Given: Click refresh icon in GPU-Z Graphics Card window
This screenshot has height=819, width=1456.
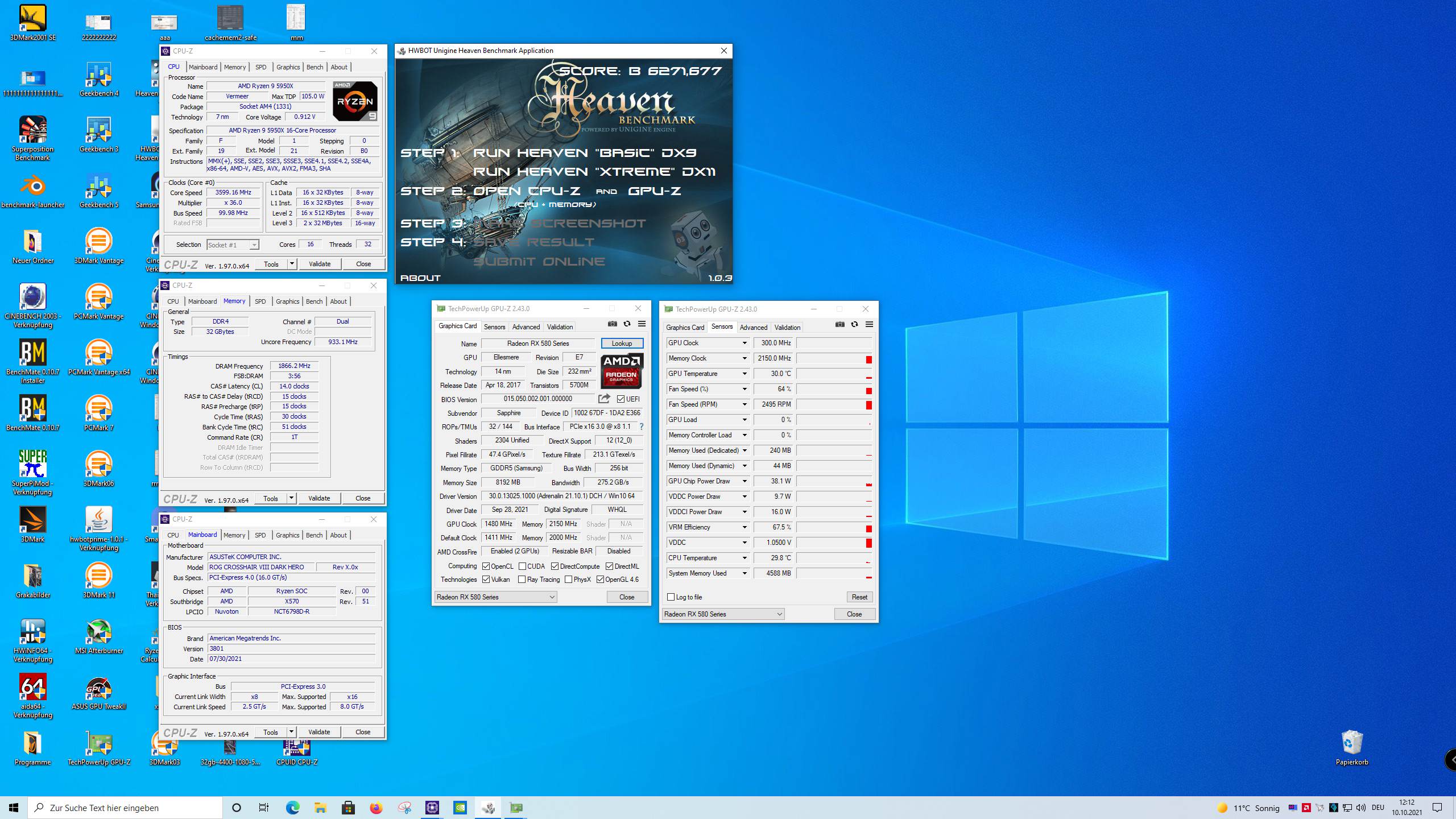Looking at the screenshot, I should (627, 324).
